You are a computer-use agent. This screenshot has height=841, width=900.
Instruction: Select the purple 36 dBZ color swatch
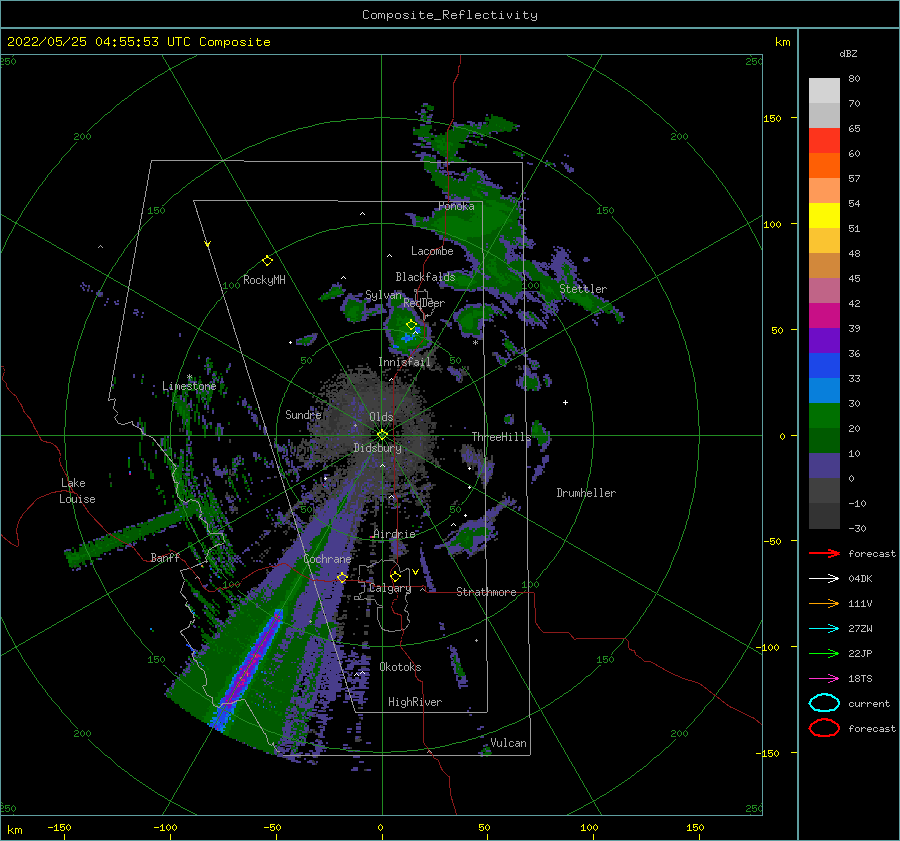[824, 340]
